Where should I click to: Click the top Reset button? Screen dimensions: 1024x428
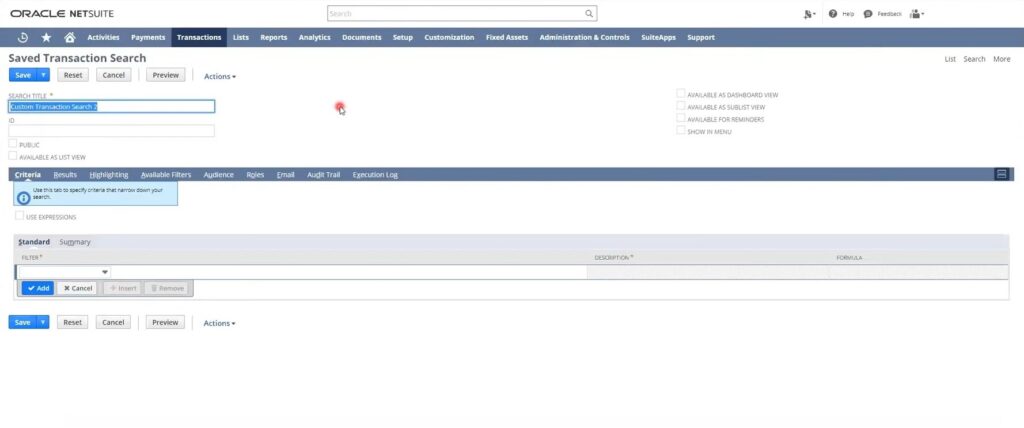[x=73, y=75]
